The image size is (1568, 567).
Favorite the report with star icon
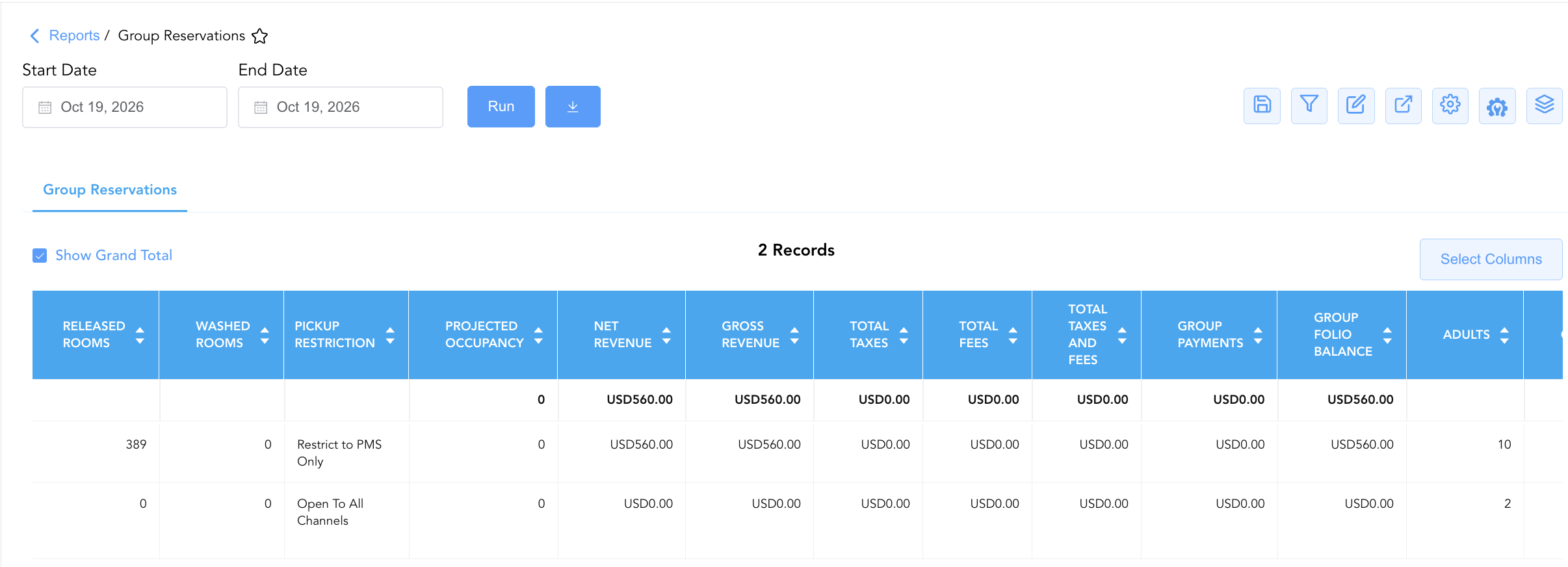[260, 36]
